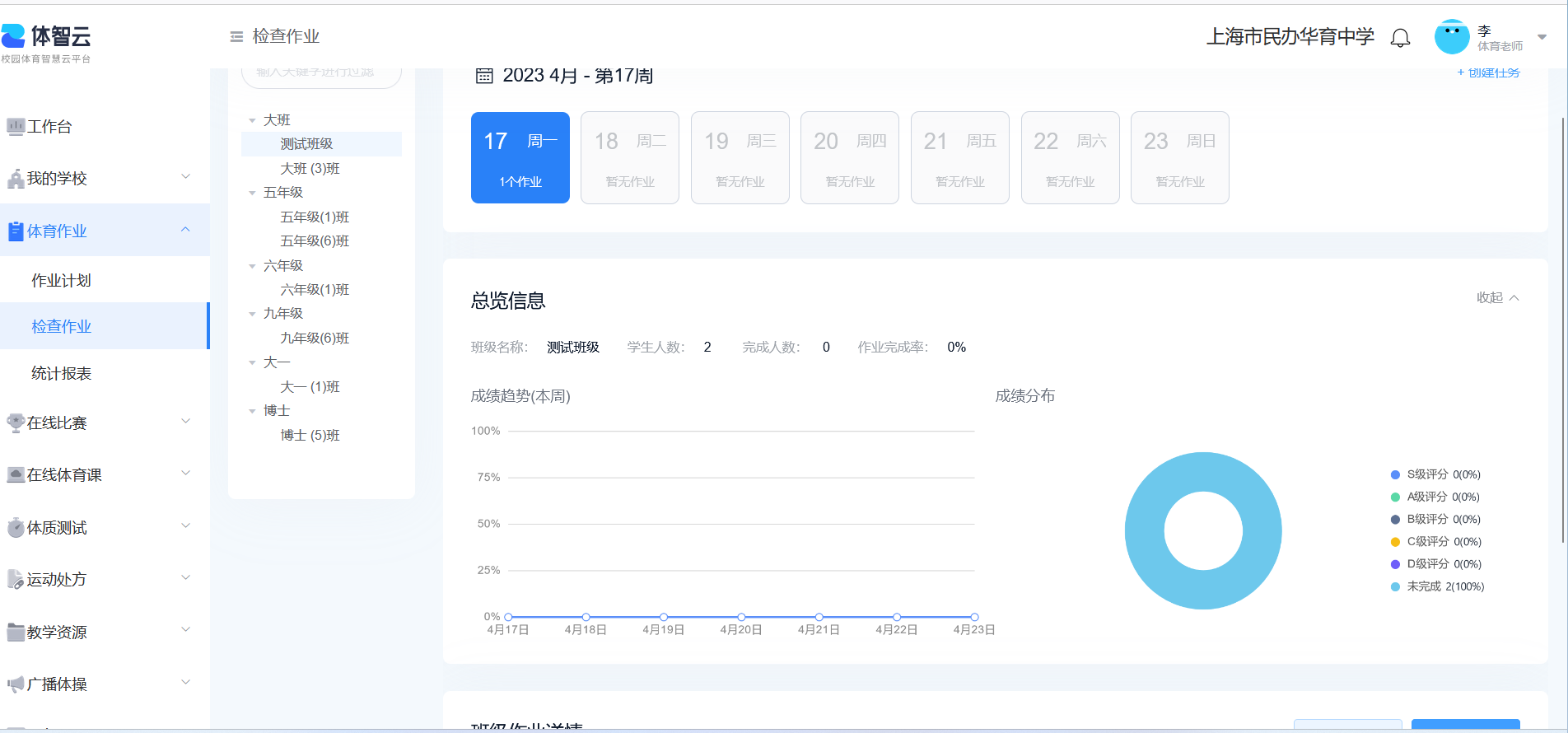Click the 在线体育课 icon

(16, 474)
